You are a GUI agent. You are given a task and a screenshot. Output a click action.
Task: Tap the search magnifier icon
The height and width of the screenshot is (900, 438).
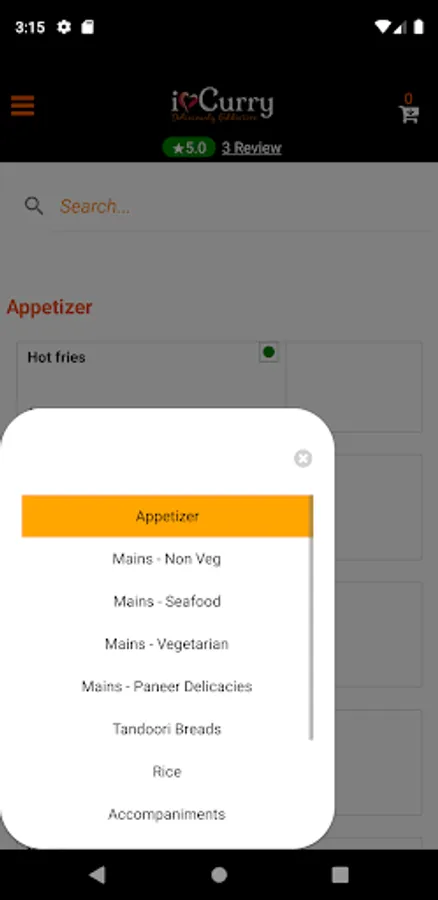point(34,205)
